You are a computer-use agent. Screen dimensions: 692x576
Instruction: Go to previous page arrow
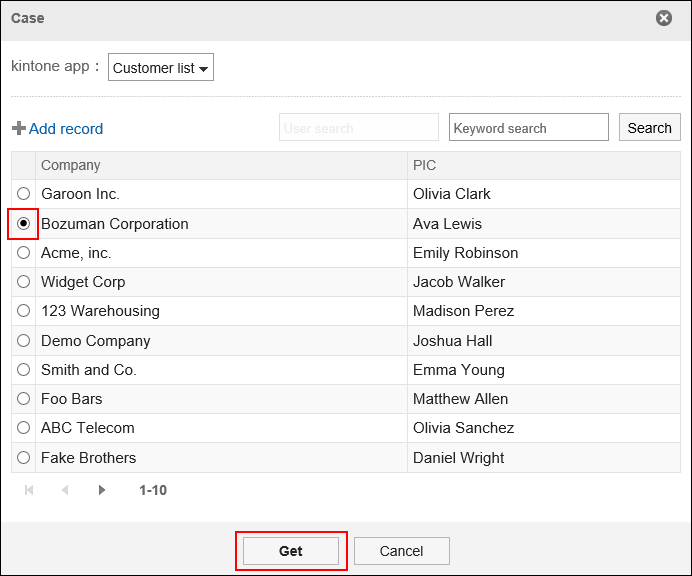click(x=65, y=490)
